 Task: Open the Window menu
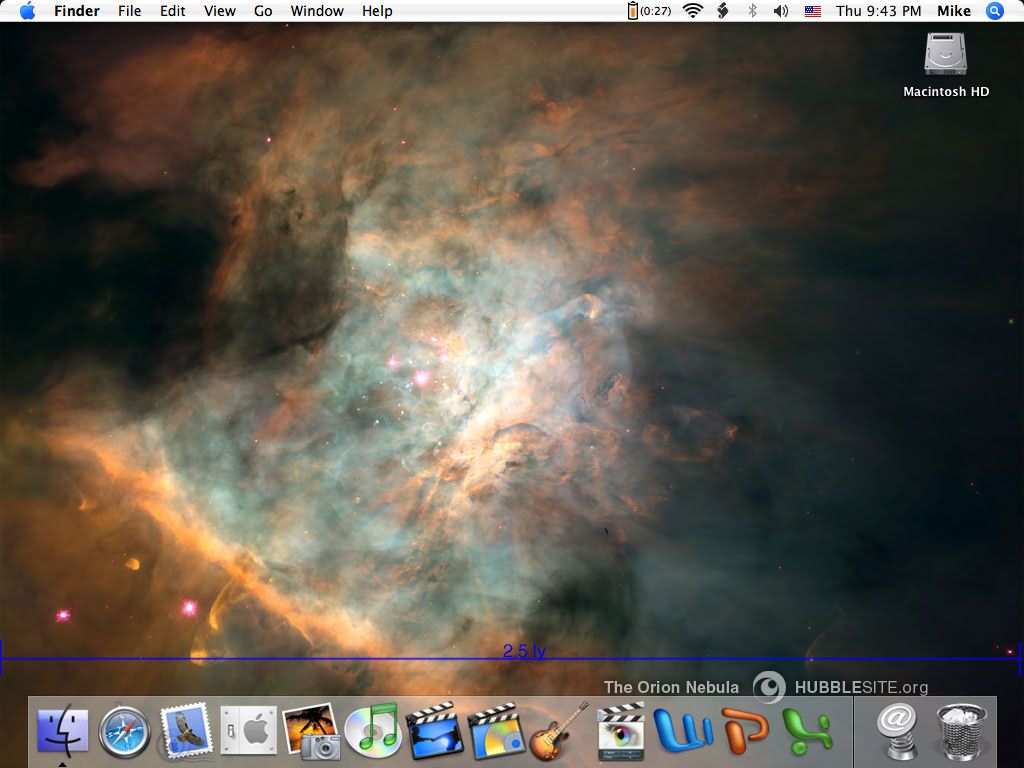[x=317, y=10]
